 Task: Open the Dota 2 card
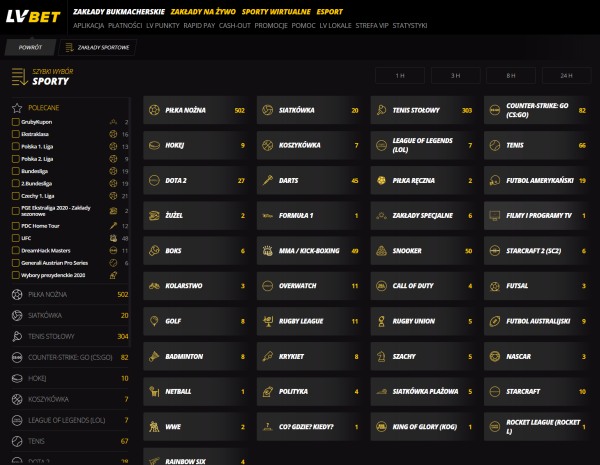(x=196, y=180)
